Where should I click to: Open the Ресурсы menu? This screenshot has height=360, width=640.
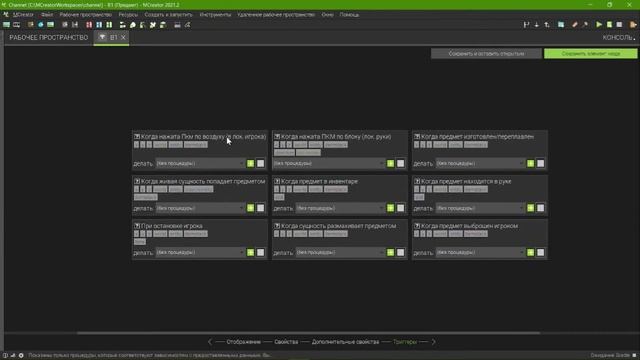(128, 15)
